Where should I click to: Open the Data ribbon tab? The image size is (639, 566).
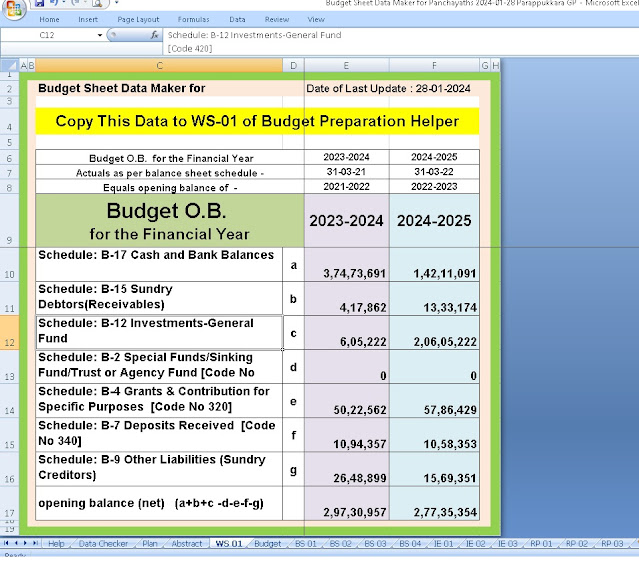[237, 19]
